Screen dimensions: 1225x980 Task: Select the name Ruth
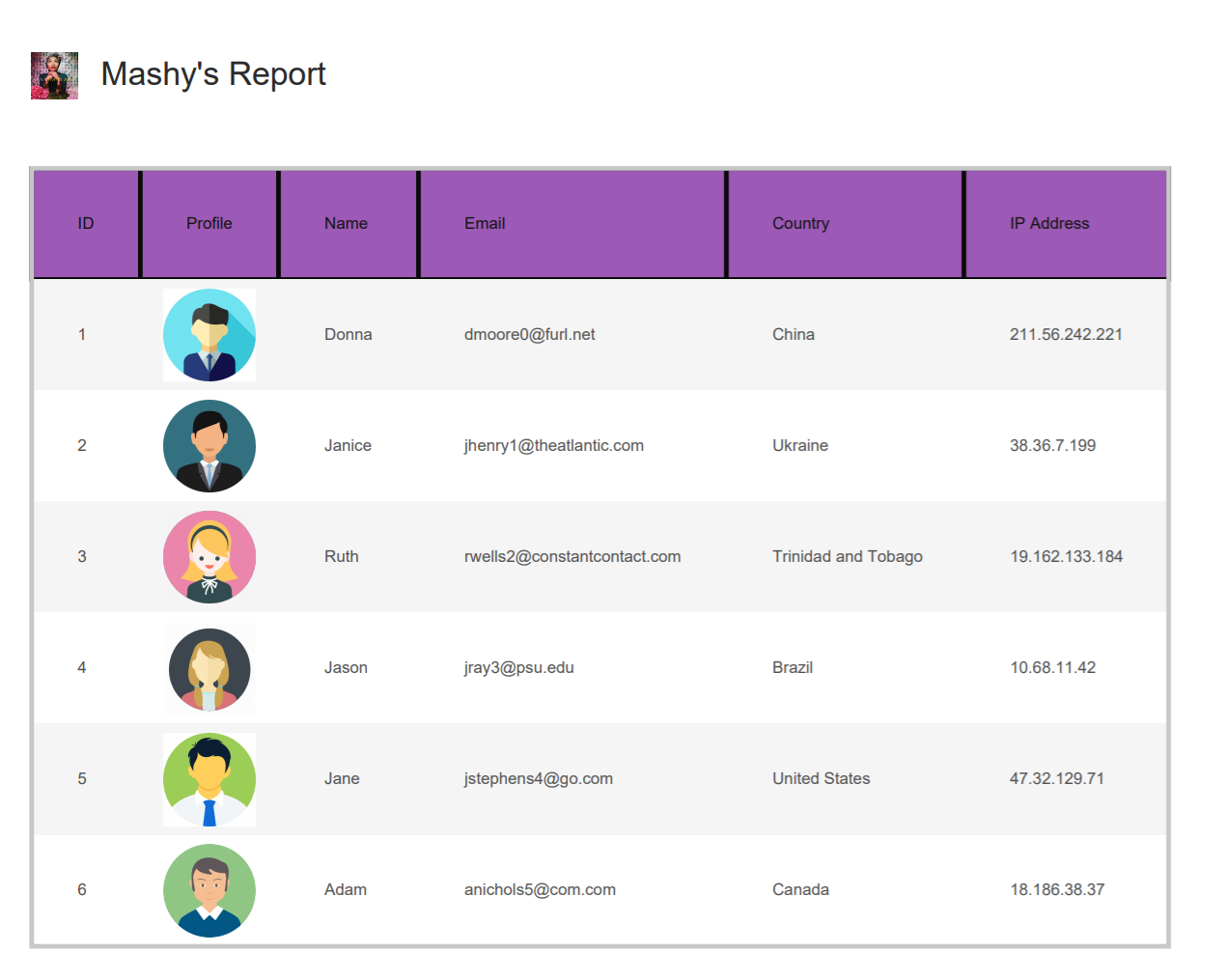(x=342, y=557)
